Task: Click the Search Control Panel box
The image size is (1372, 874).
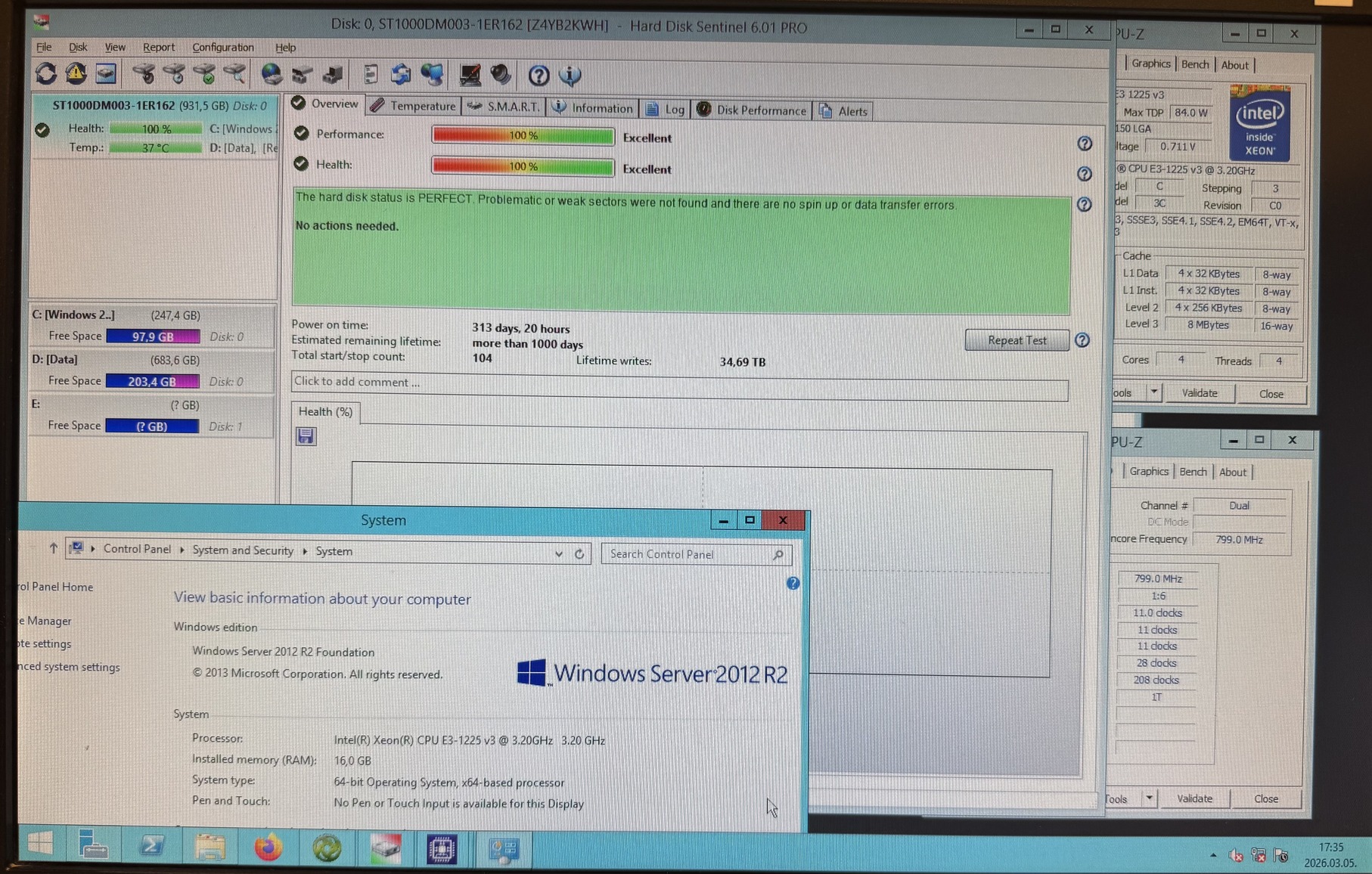Action: tap(696, 554)
